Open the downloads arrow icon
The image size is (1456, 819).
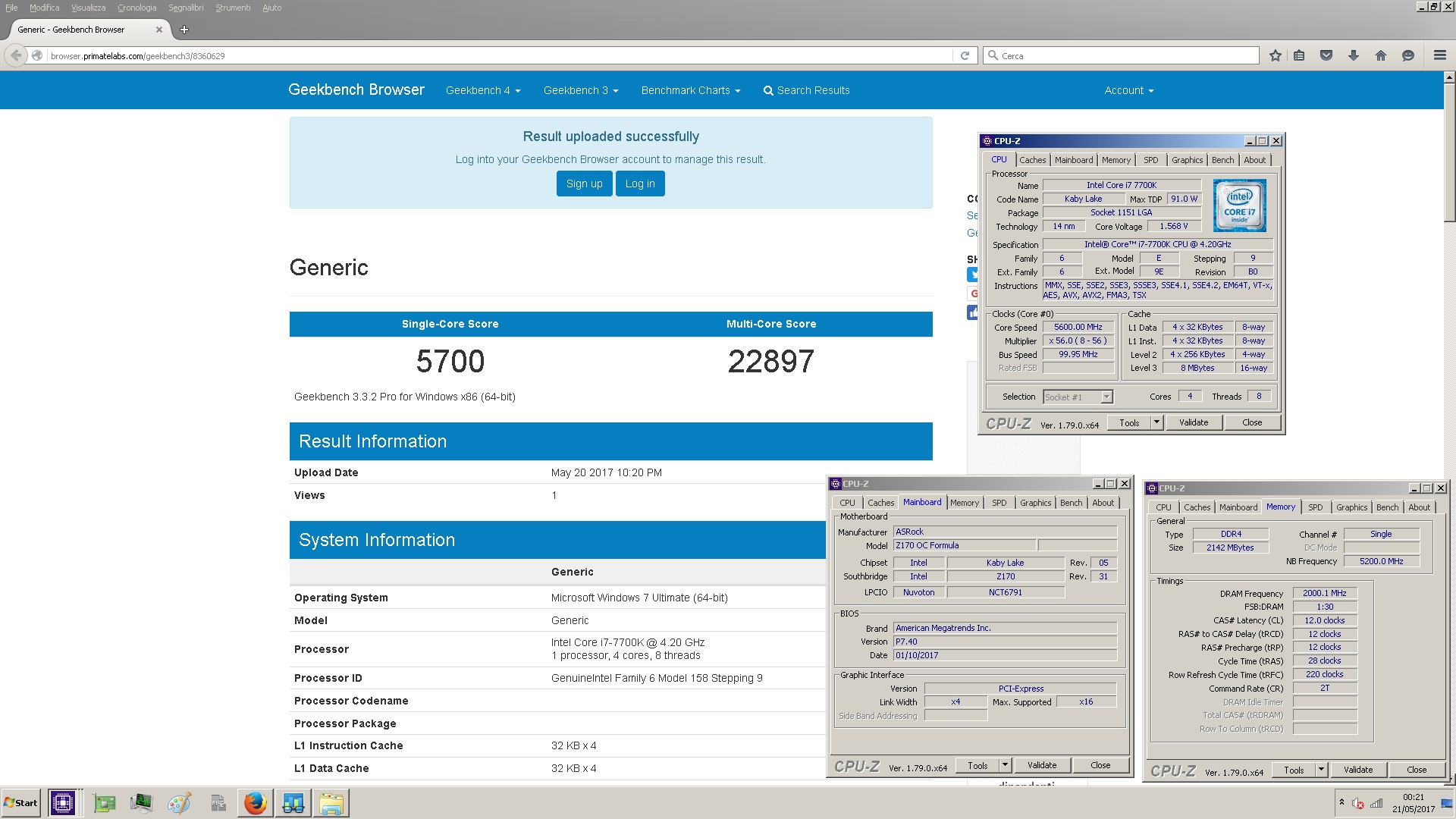[1354, 55]
